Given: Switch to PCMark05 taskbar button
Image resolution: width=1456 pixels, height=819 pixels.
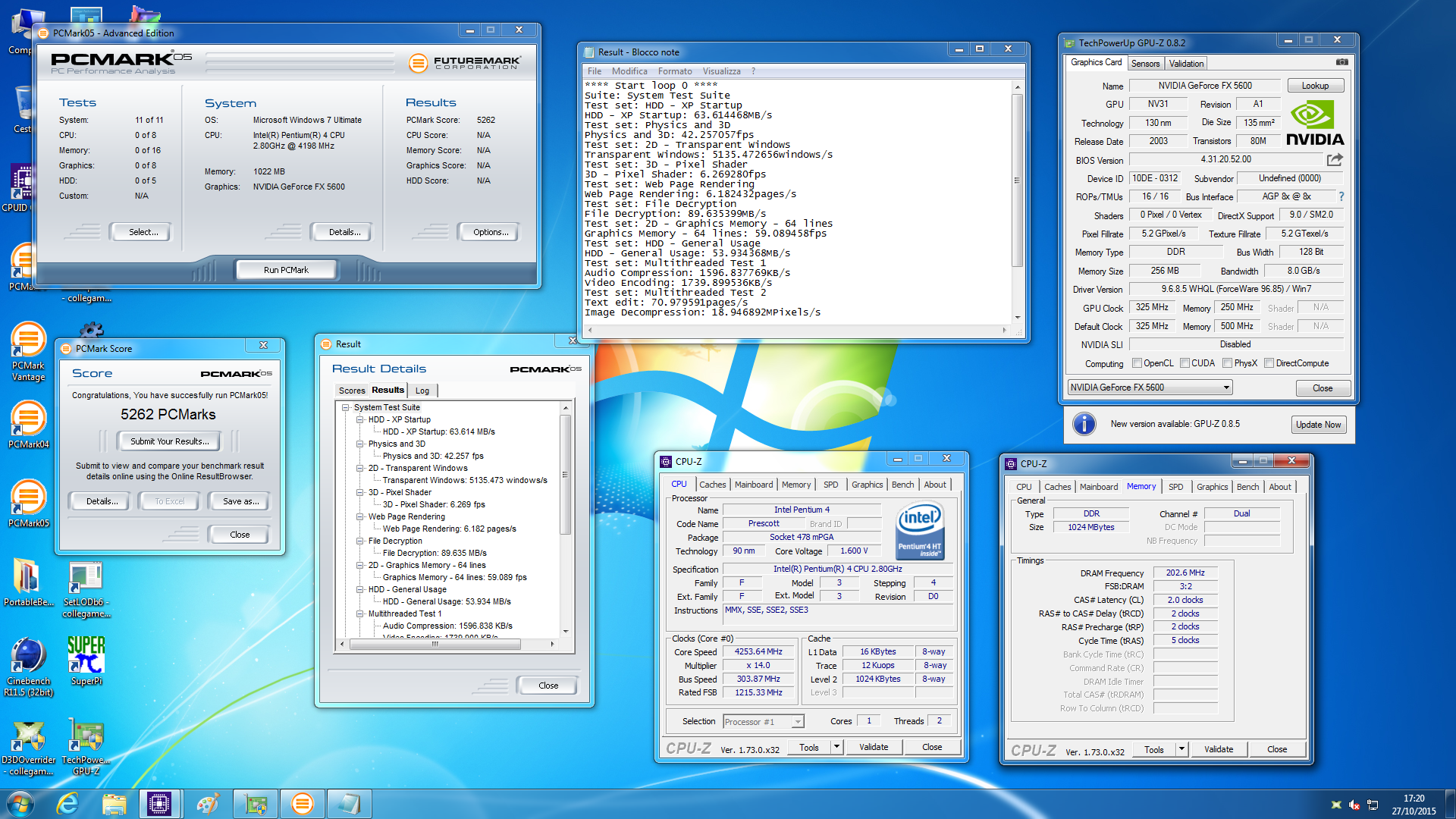Looking at the screenshot, I should tap(302, 804).
